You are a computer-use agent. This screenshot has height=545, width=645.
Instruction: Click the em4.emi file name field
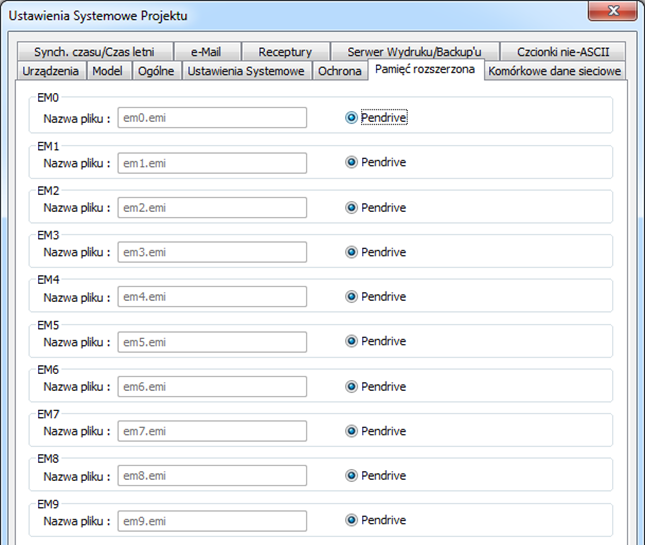tap(212, 297)
